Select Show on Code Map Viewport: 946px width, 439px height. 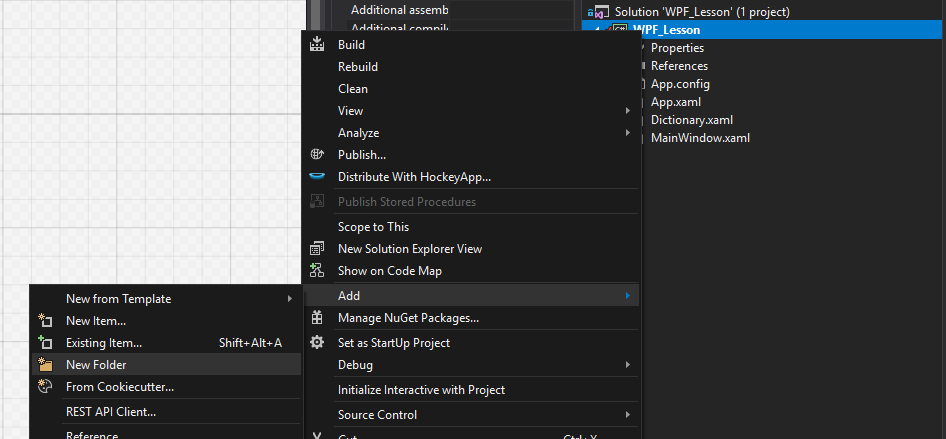[x=471, y=271]
